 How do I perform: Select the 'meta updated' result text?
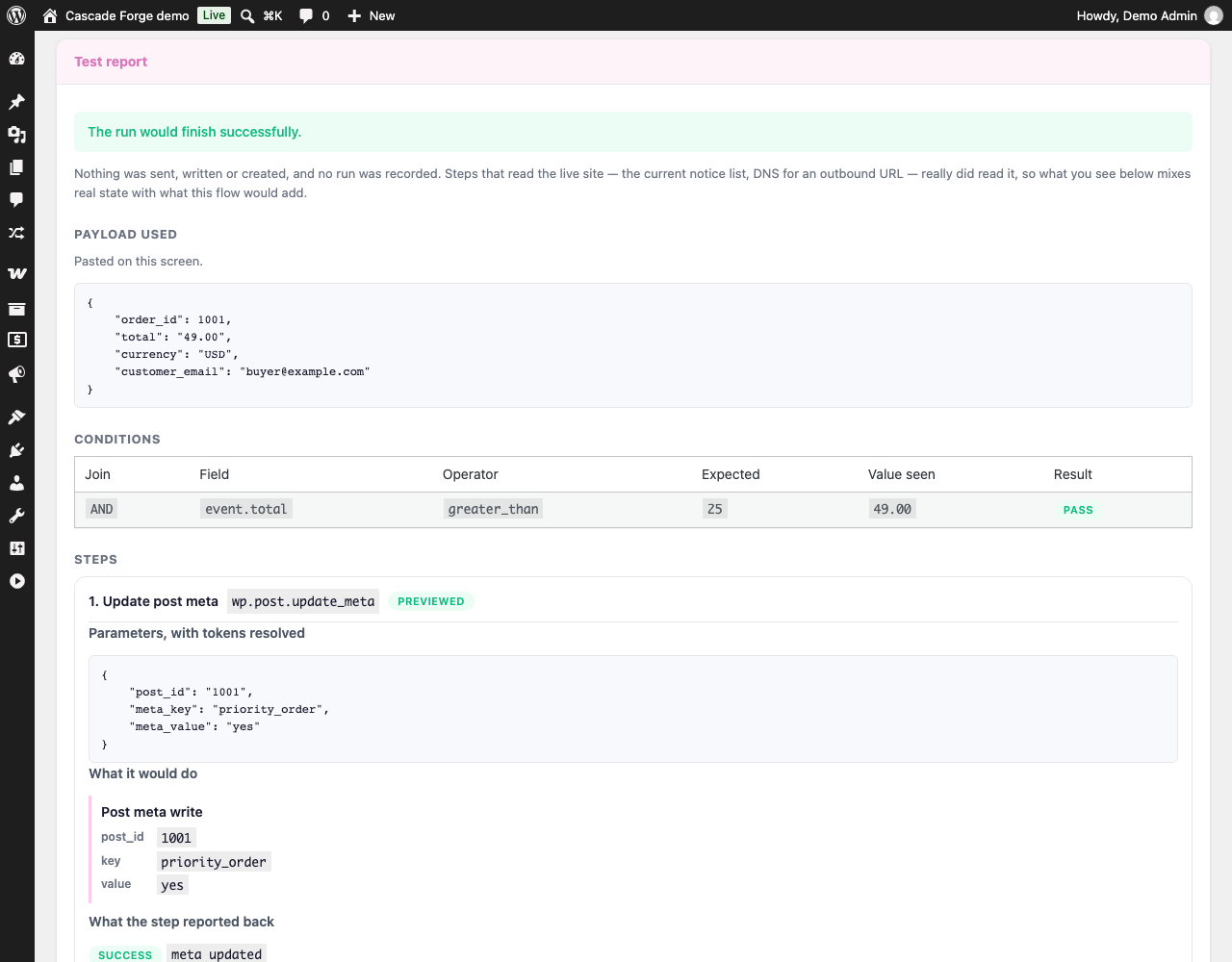(x=217, y=954)
